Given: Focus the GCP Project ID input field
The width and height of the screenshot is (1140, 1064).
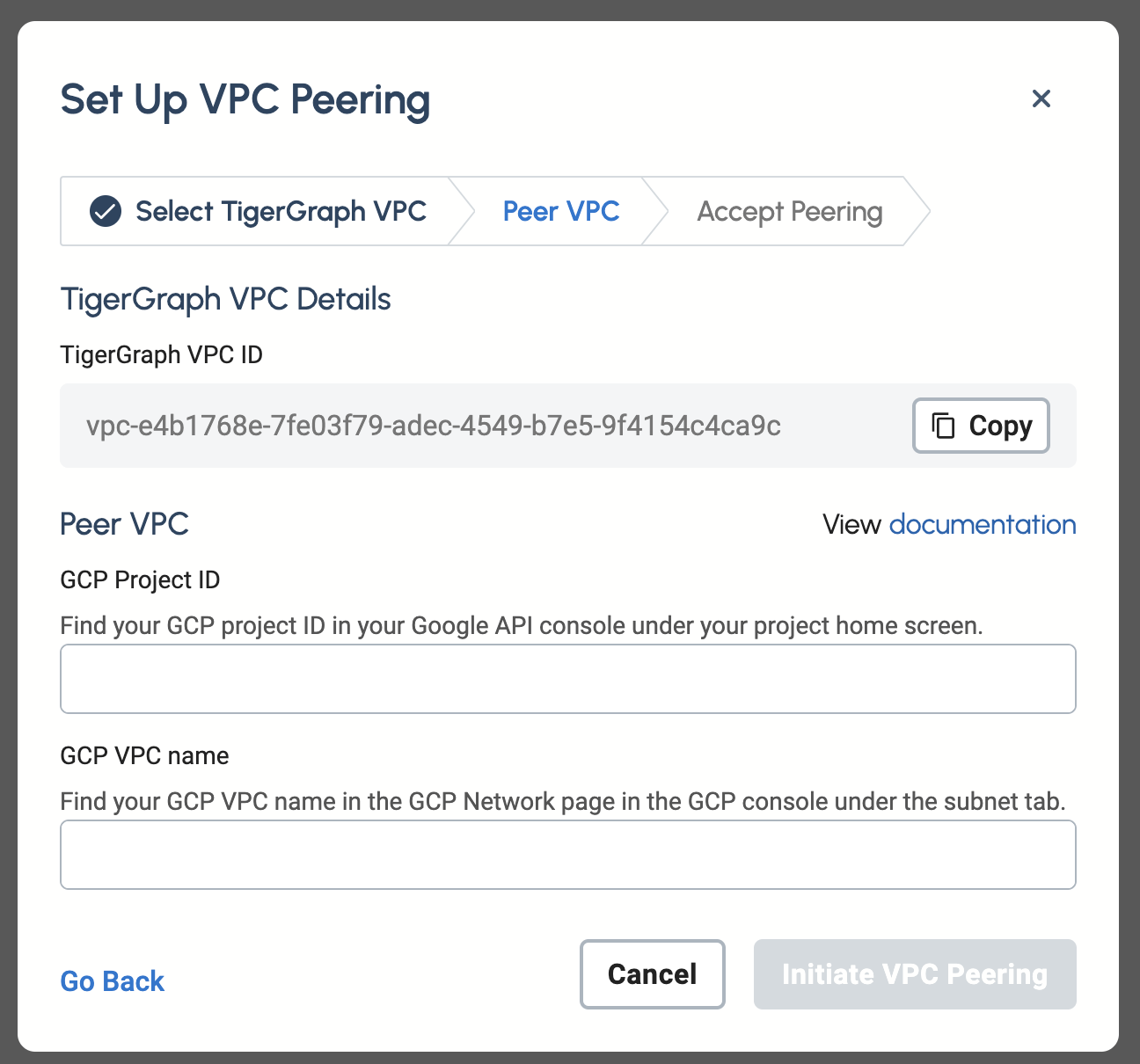Looking at the screenshot, I should (x=567, y=679).
